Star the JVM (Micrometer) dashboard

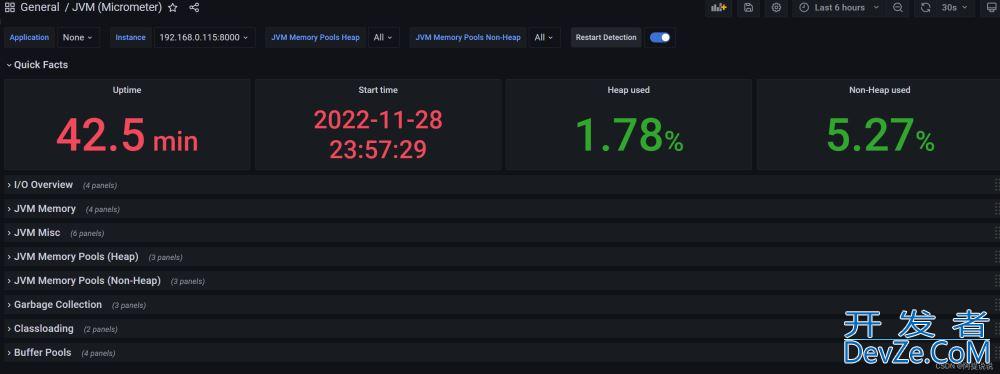(173, 8)
